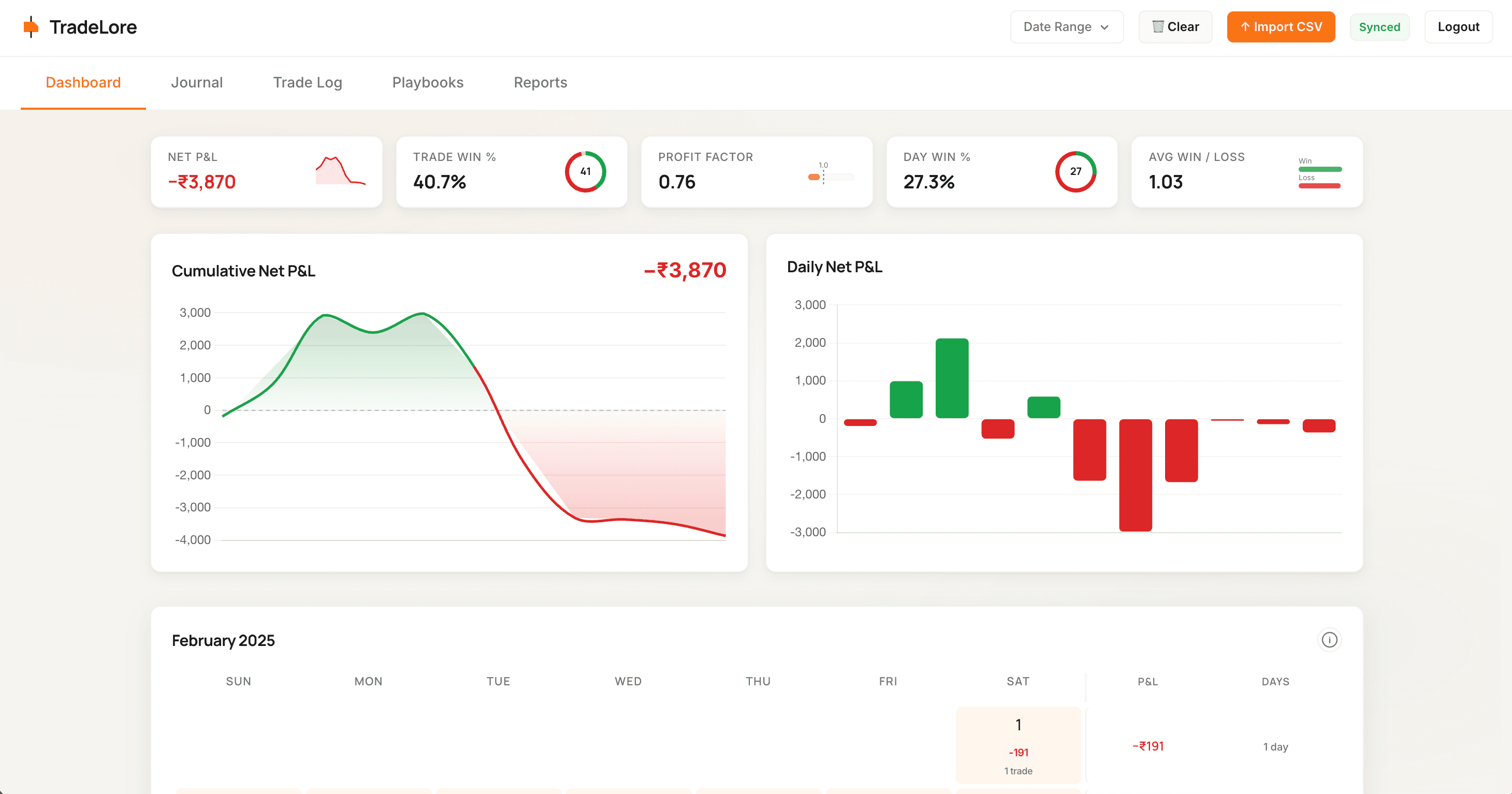Screen dimensions: 1512x794
Task: Click the largest red bar in Daily Net P&L
Action: (1135, 475)
